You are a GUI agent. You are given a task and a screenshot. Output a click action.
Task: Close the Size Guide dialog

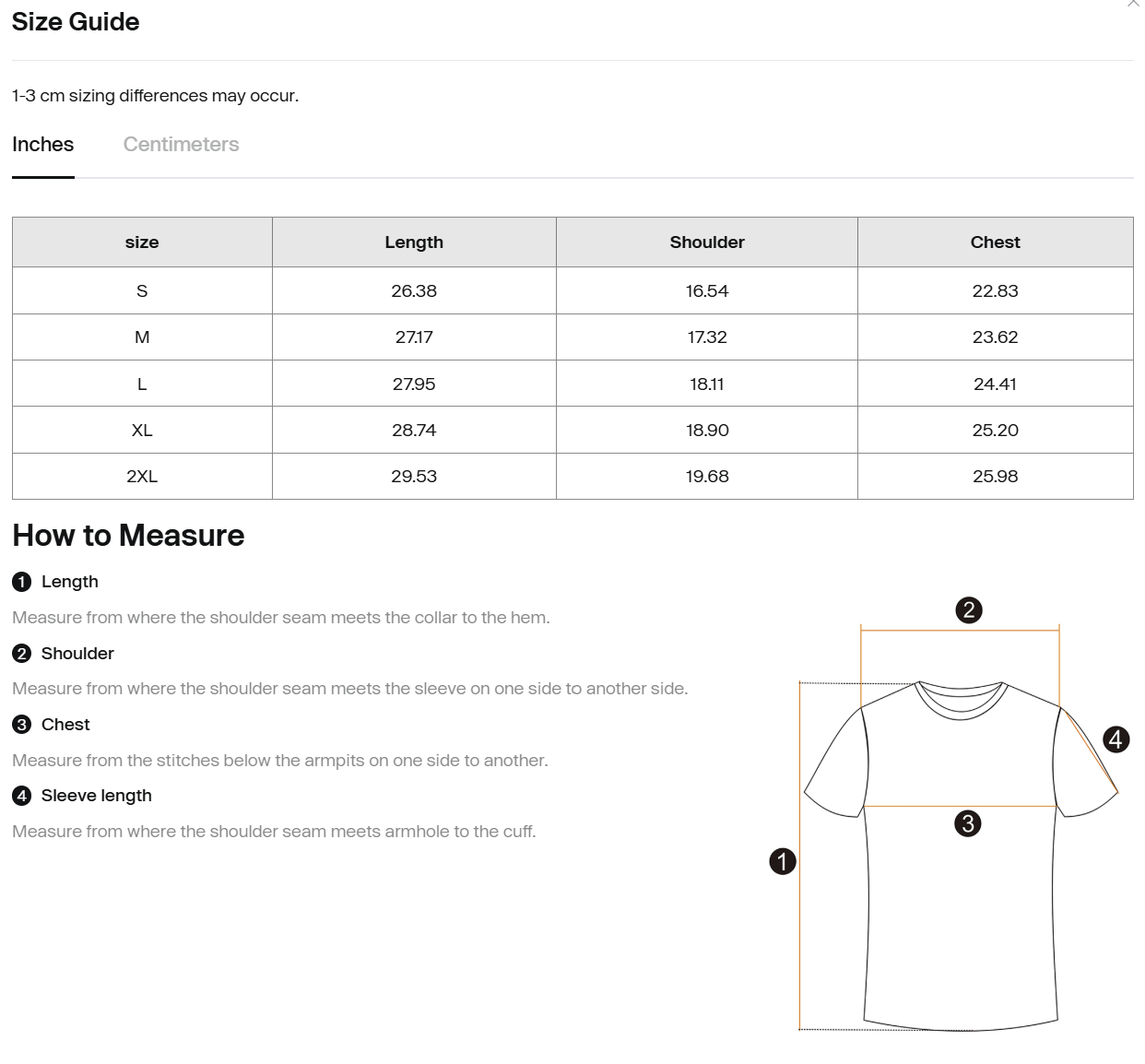click(1133, 4)
